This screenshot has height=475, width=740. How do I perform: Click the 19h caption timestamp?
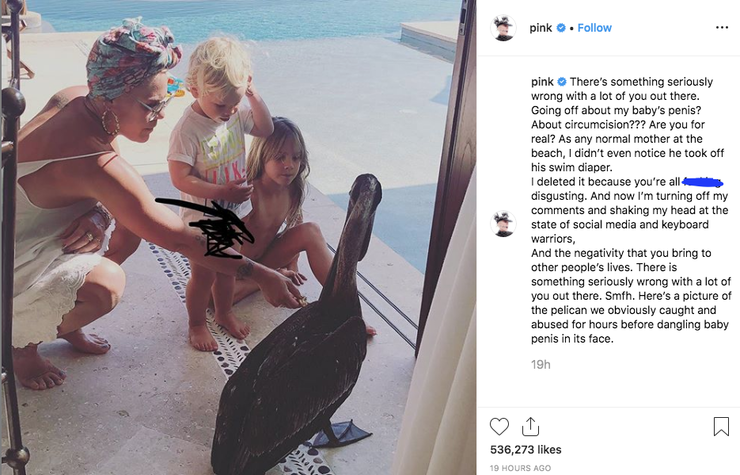(540, 365)
